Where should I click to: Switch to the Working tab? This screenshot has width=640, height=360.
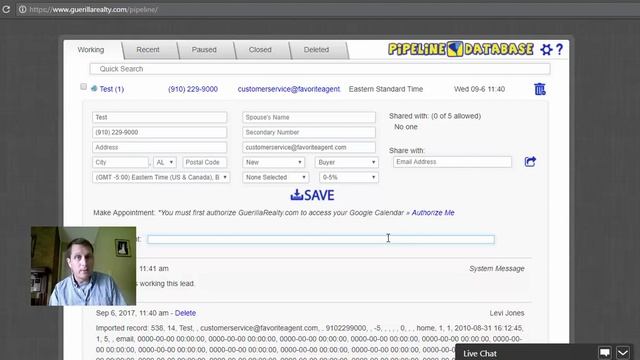(91, 50)
